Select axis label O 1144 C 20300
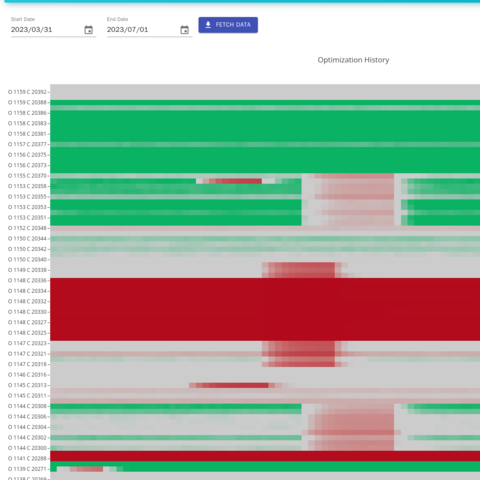The height and width of the screenshot is (480, 480). 27,448
